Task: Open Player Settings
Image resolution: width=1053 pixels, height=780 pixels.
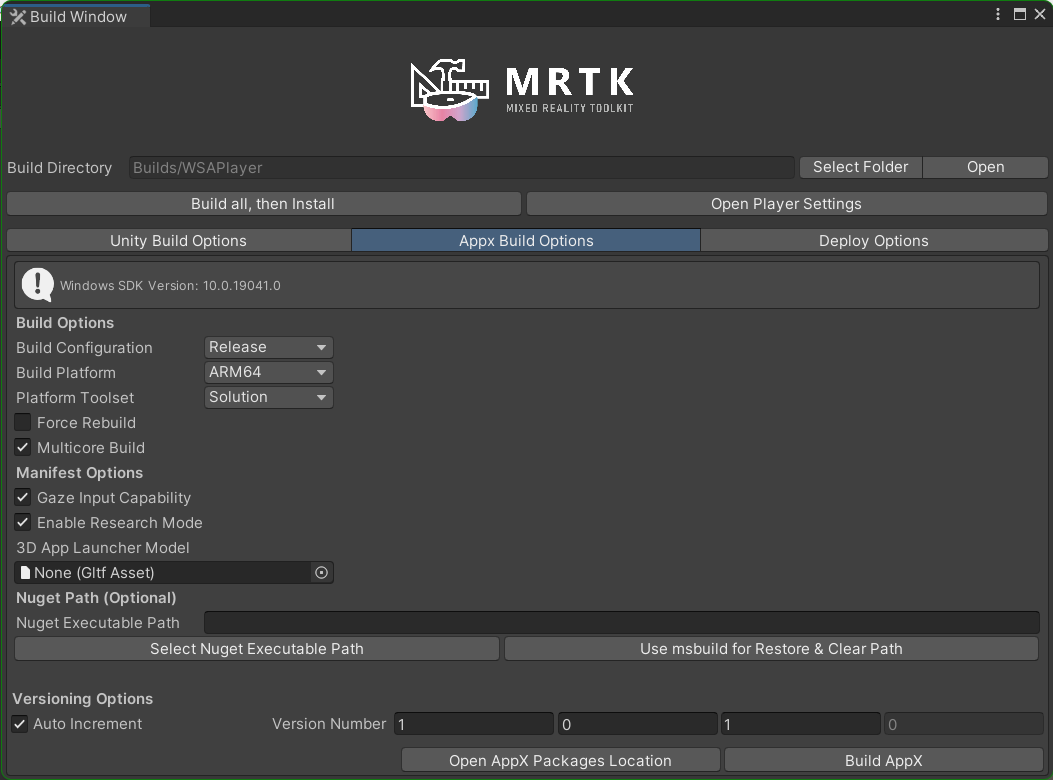Action: click(x=786, y=204)
